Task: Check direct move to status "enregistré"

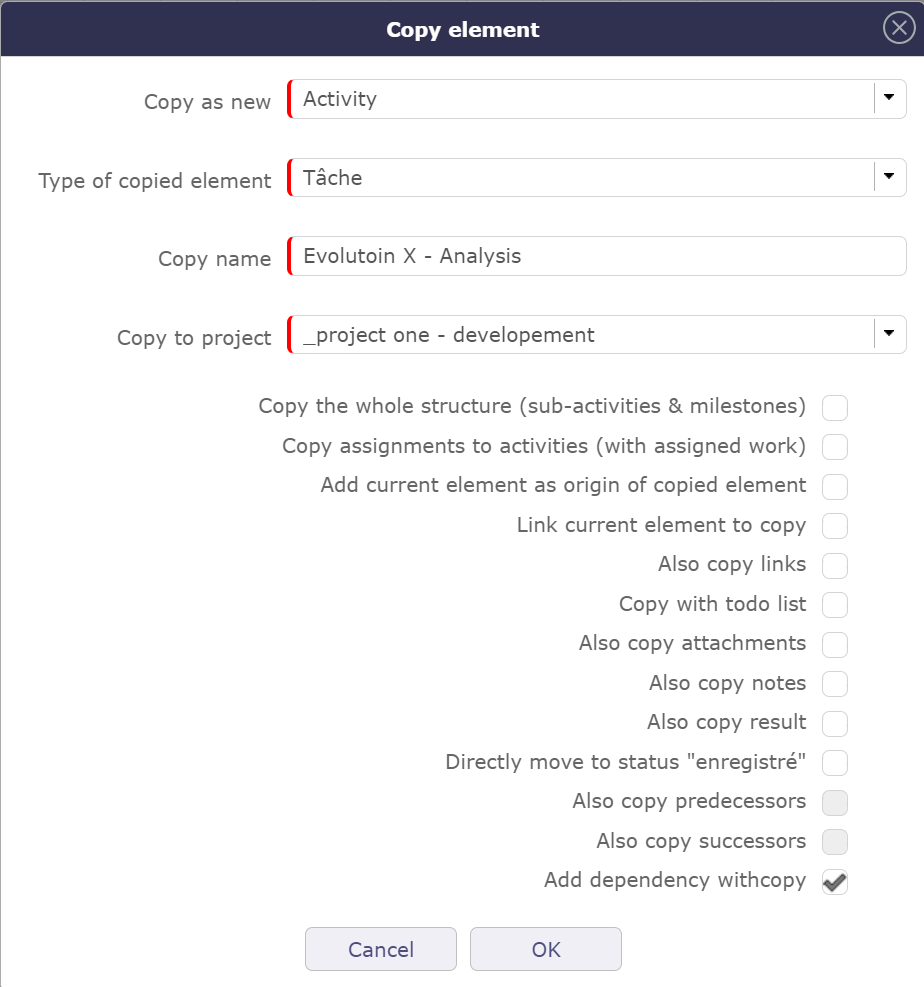Action: pyautogui.click(x=834, y=763)
